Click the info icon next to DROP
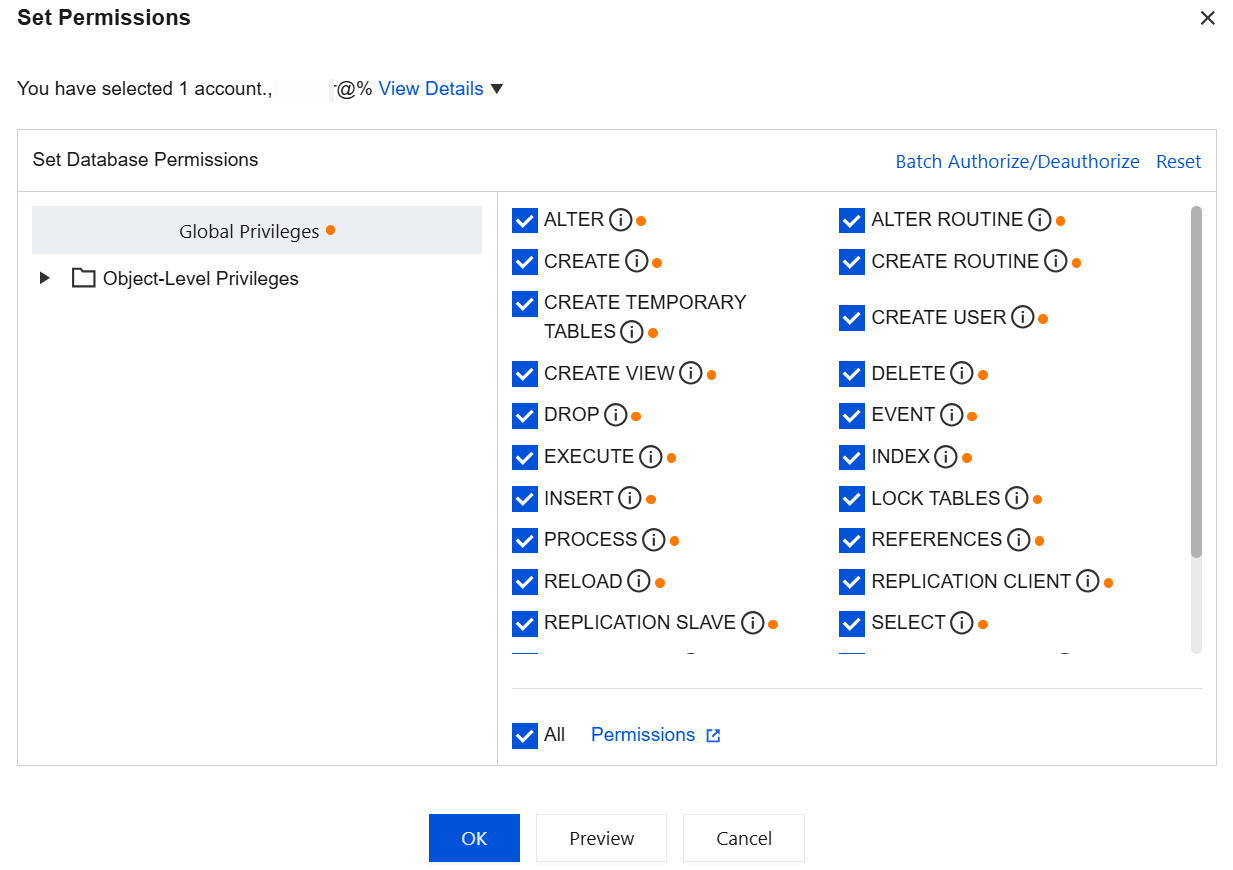1233x870 pixels. point(615,415)
